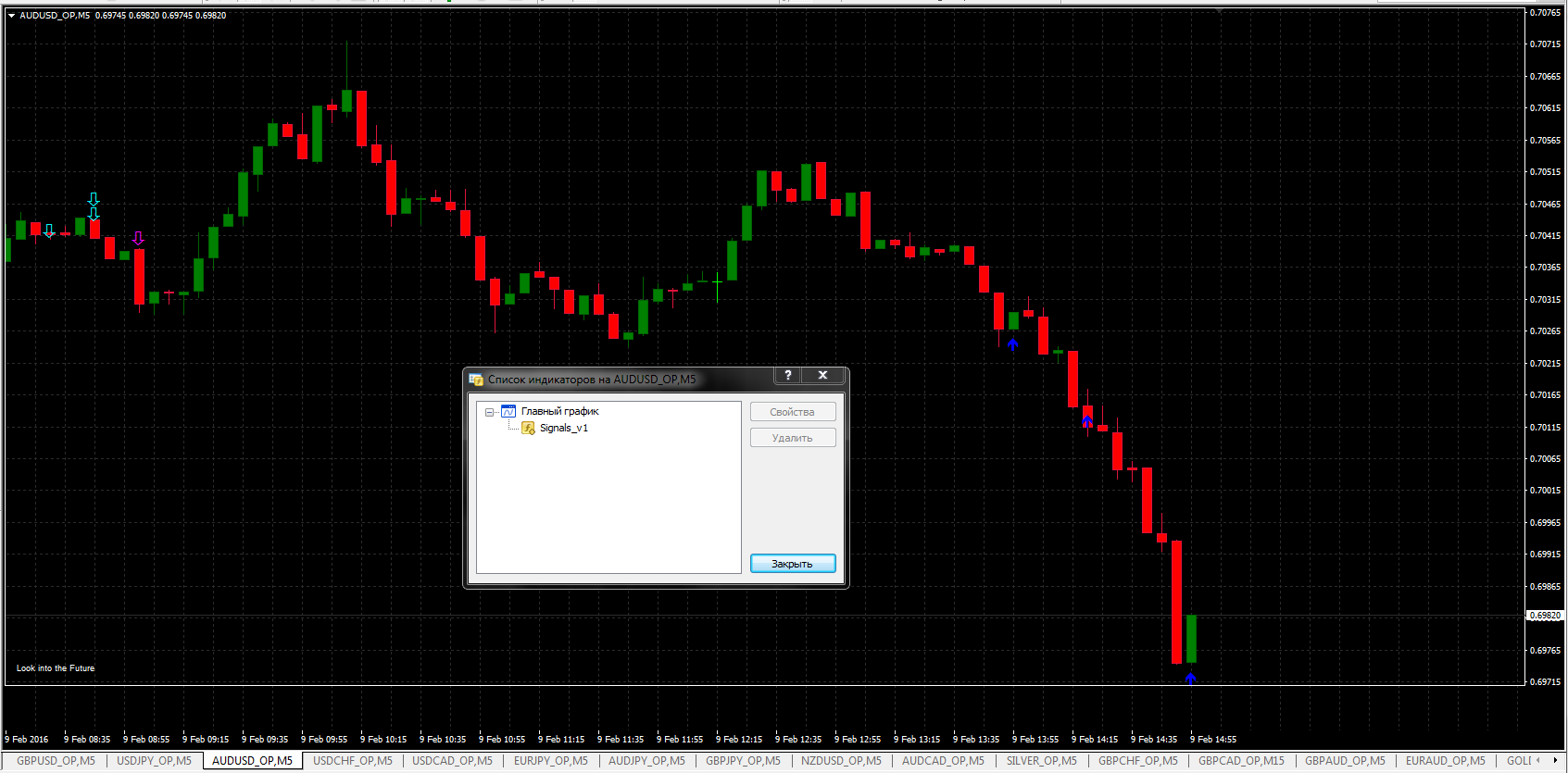This screenshot has width=1568, height=773.
Task: Click the 0.70015 price scale label
Action: (x=1545, y=491)
